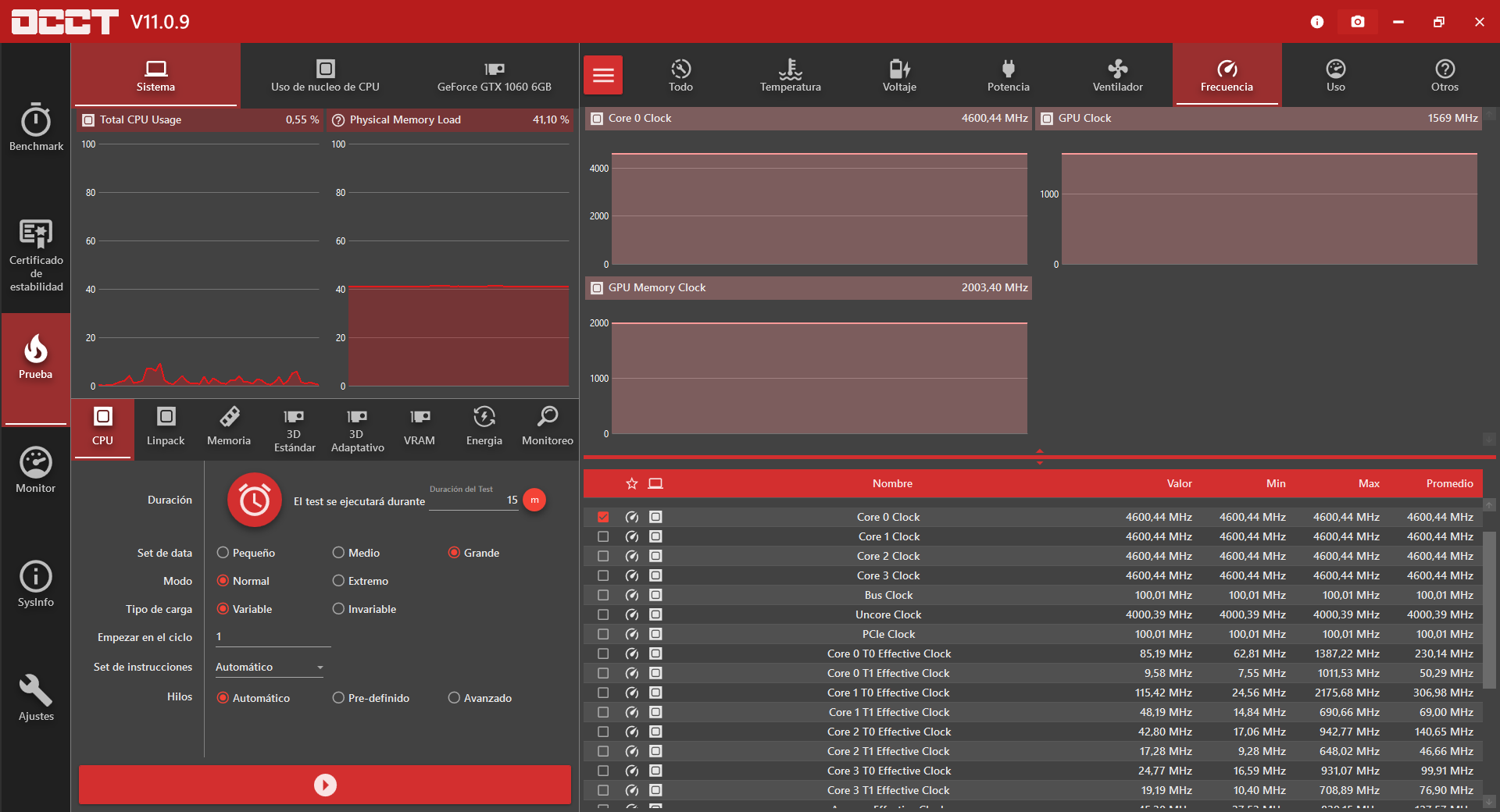This screenshot has width=1500, height=812.
Task: Click the divider arrows between graphs and table
Action: pyautogui.click(x=1040, y=457)
